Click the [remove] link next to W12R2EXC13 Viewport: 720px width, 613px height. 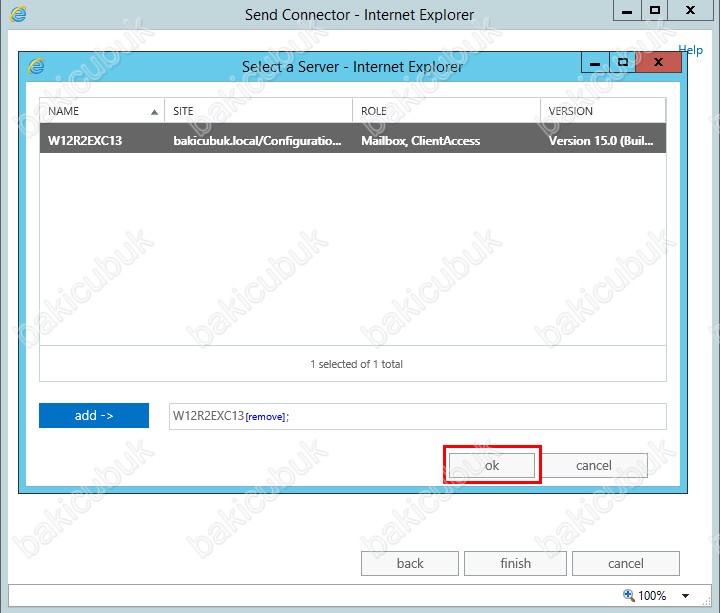pos(265,417)
